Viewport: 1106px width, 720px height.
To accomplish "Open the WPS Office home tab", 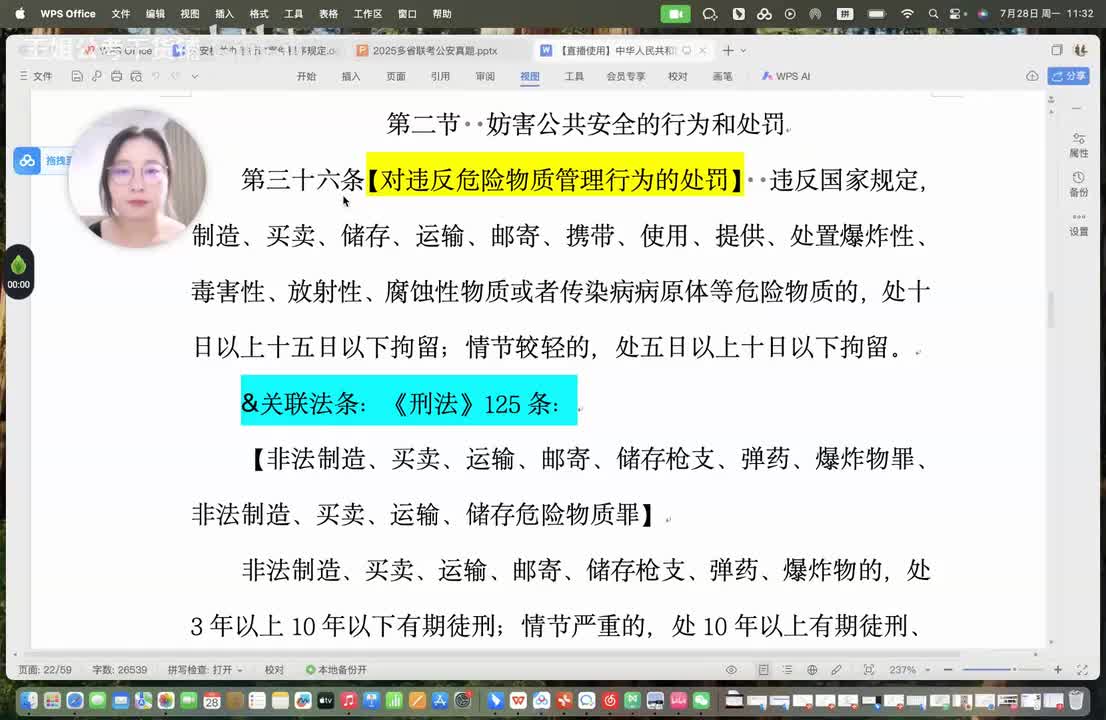I will coord(118,51).
